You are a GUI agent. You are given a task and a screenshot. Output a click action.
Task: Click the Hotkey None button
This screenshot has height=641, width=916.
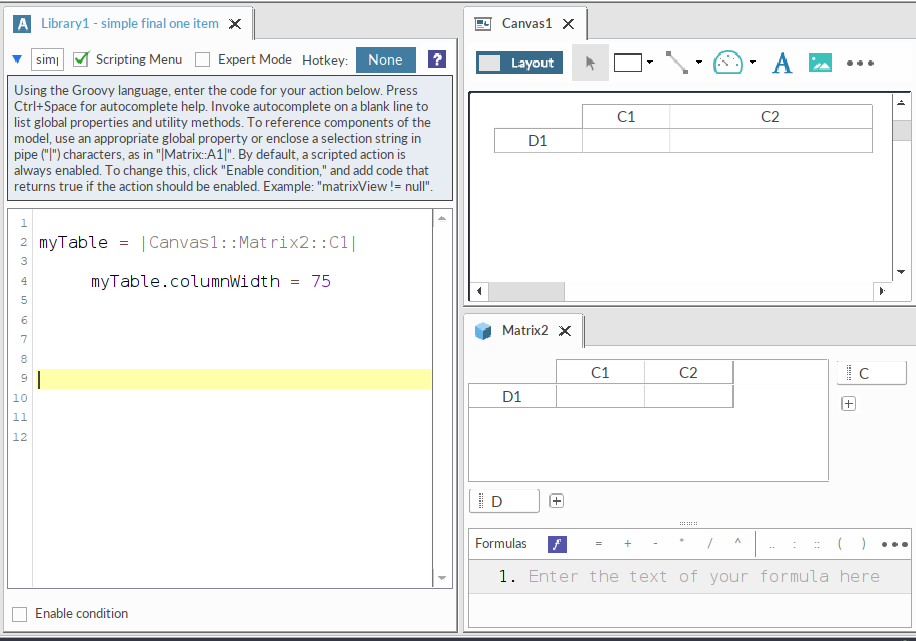[385, 60]
